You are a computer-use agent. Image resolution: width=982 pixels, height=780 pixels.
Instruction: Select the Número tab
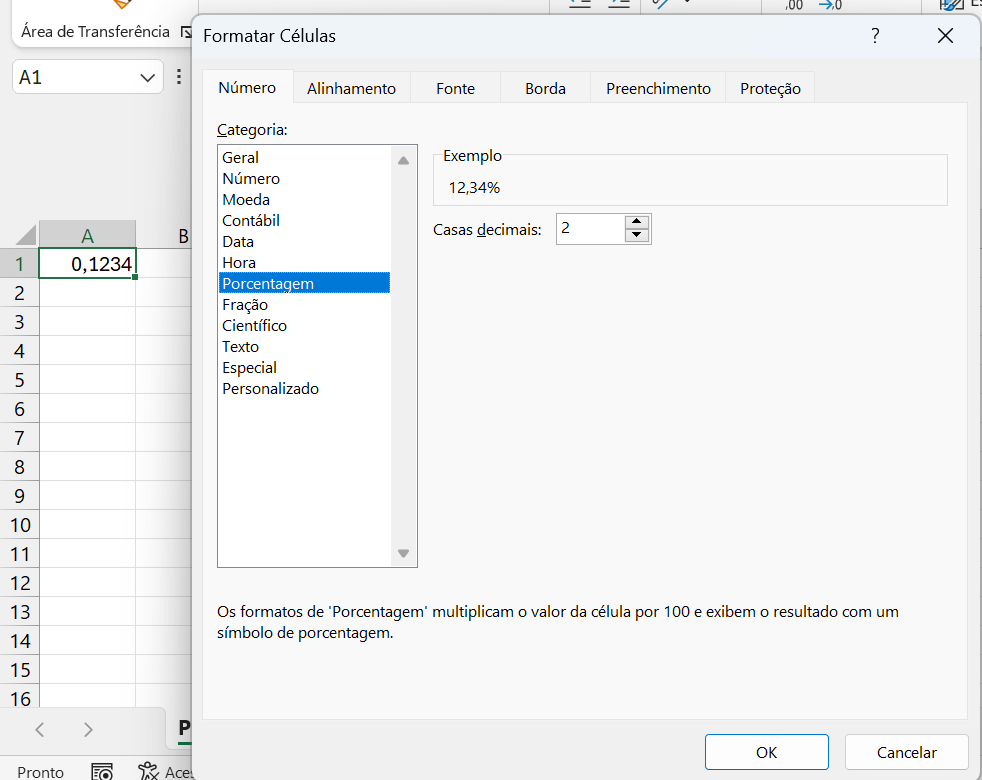[247, 87]
